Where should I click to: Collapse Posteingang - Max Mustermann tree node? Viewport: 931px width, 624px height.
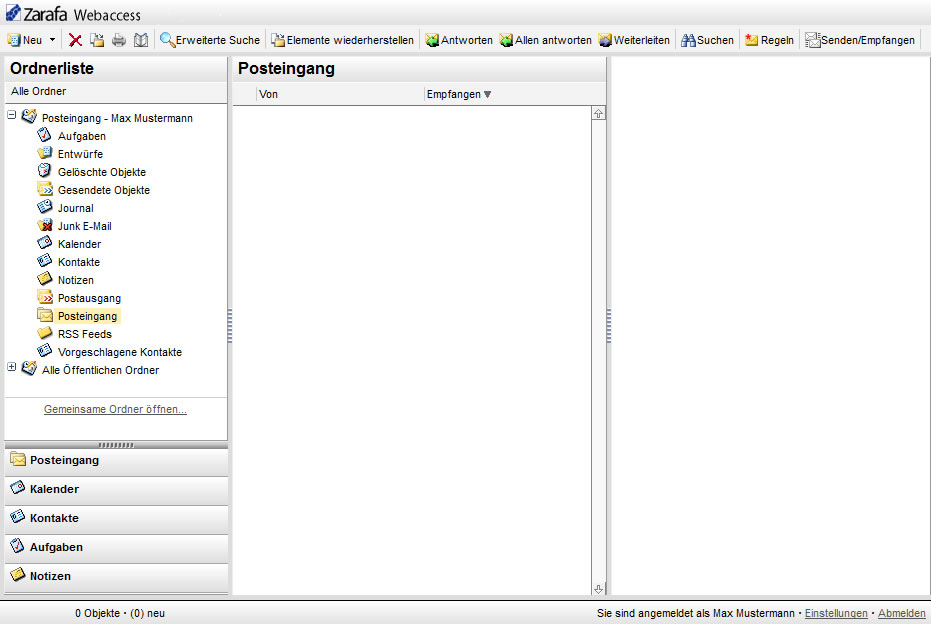[x=12, y=116]
